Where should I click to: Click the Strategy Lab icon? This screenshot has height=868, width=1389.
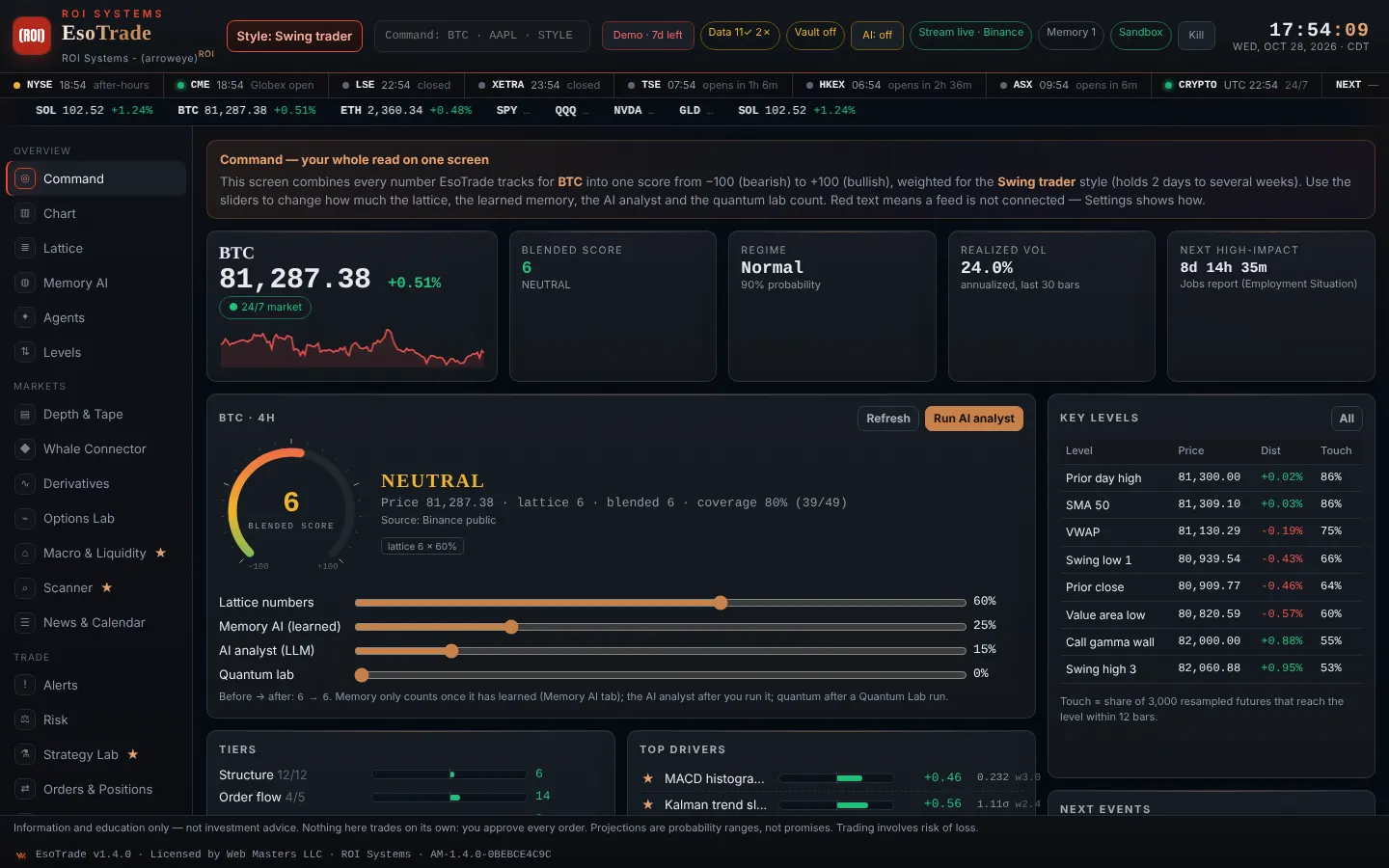[25, 754]
